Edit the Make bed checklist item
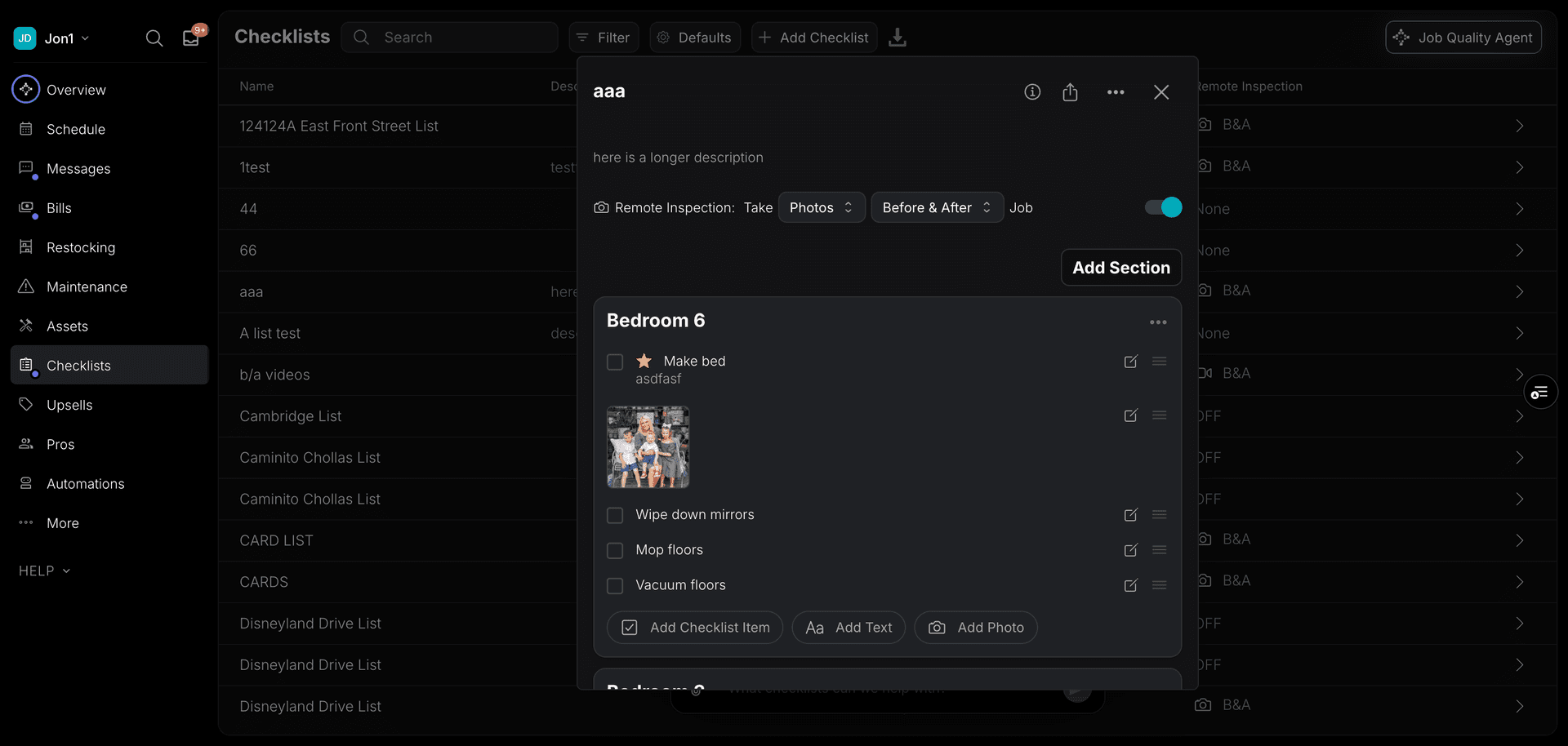 point(1131,362)
